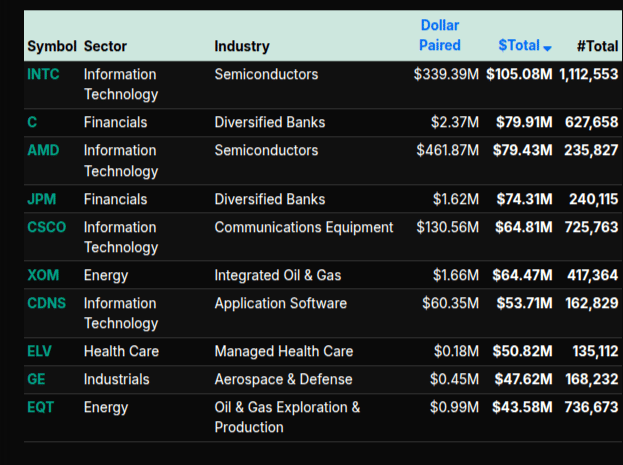Open the AMD ticker link
Image resolution: width=623 pixels, height=465 pixels.
click(x=43, y=150)
